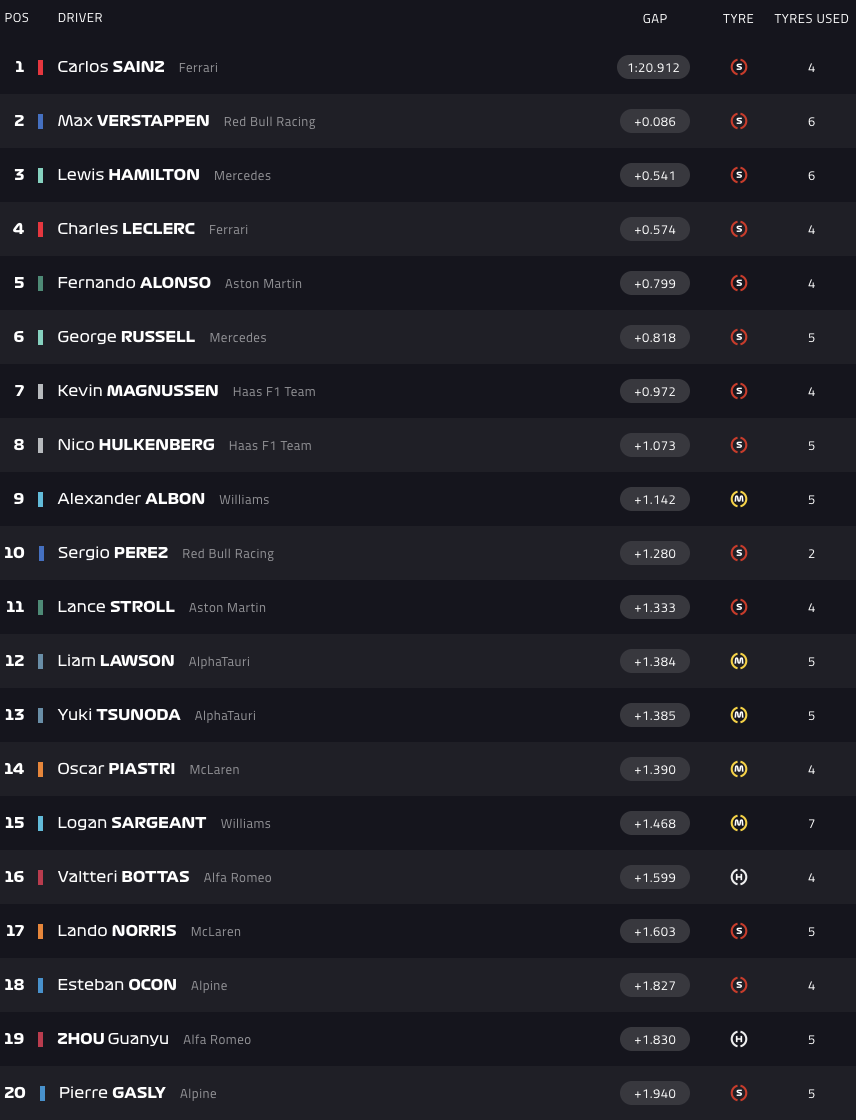The image size is (856, 1120).
Task: Select Max Verstappen's driver name
Action: (x=133, y=121)
